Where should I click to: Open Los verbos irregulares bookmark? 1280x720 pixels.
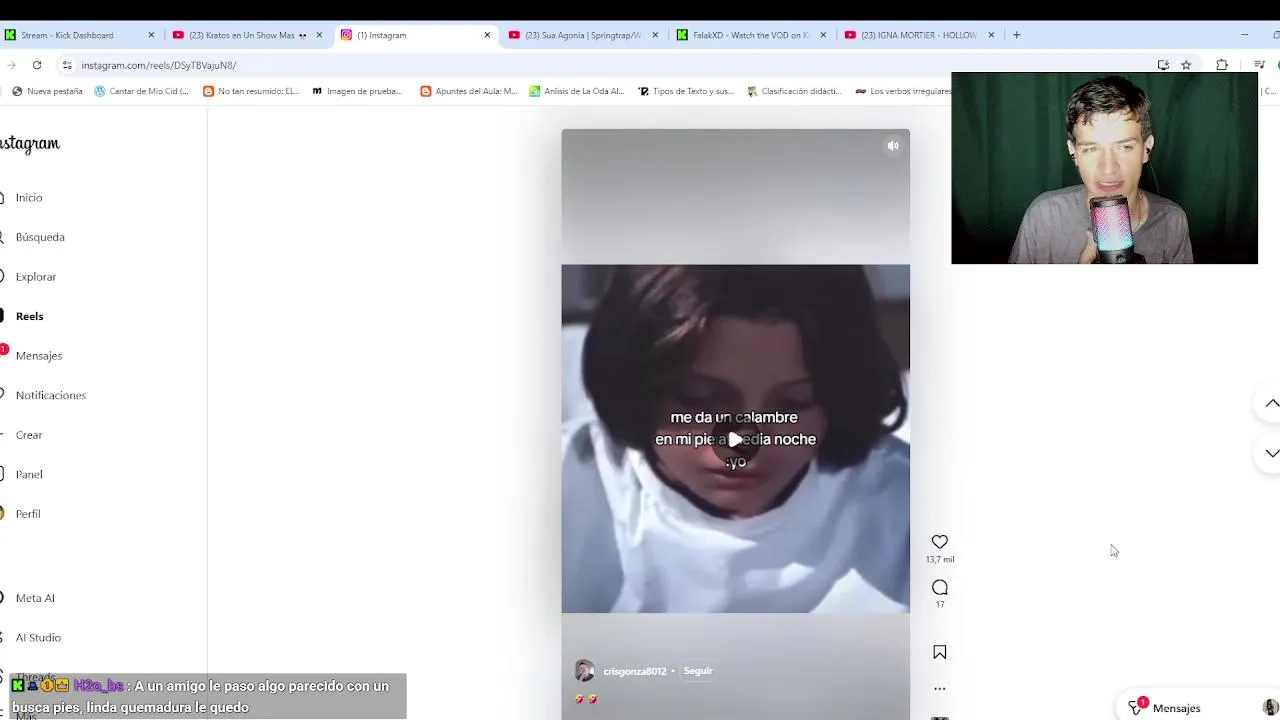(902, 91)
